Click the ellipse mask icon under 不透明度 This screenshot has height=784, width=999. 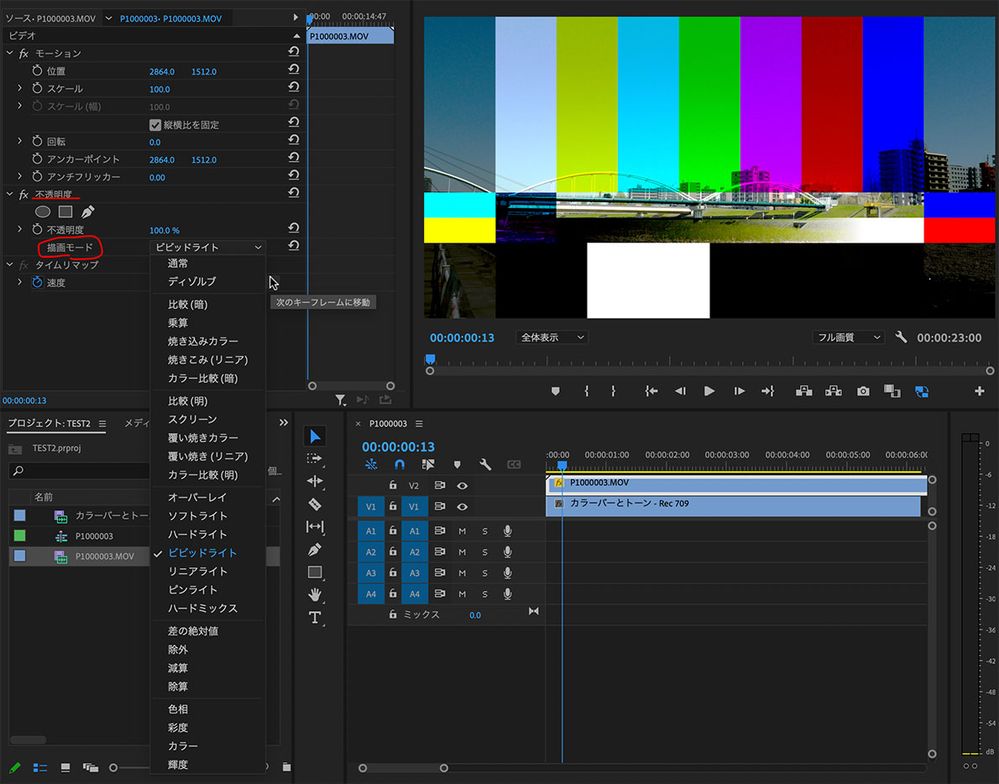click(x=43, y=211)
